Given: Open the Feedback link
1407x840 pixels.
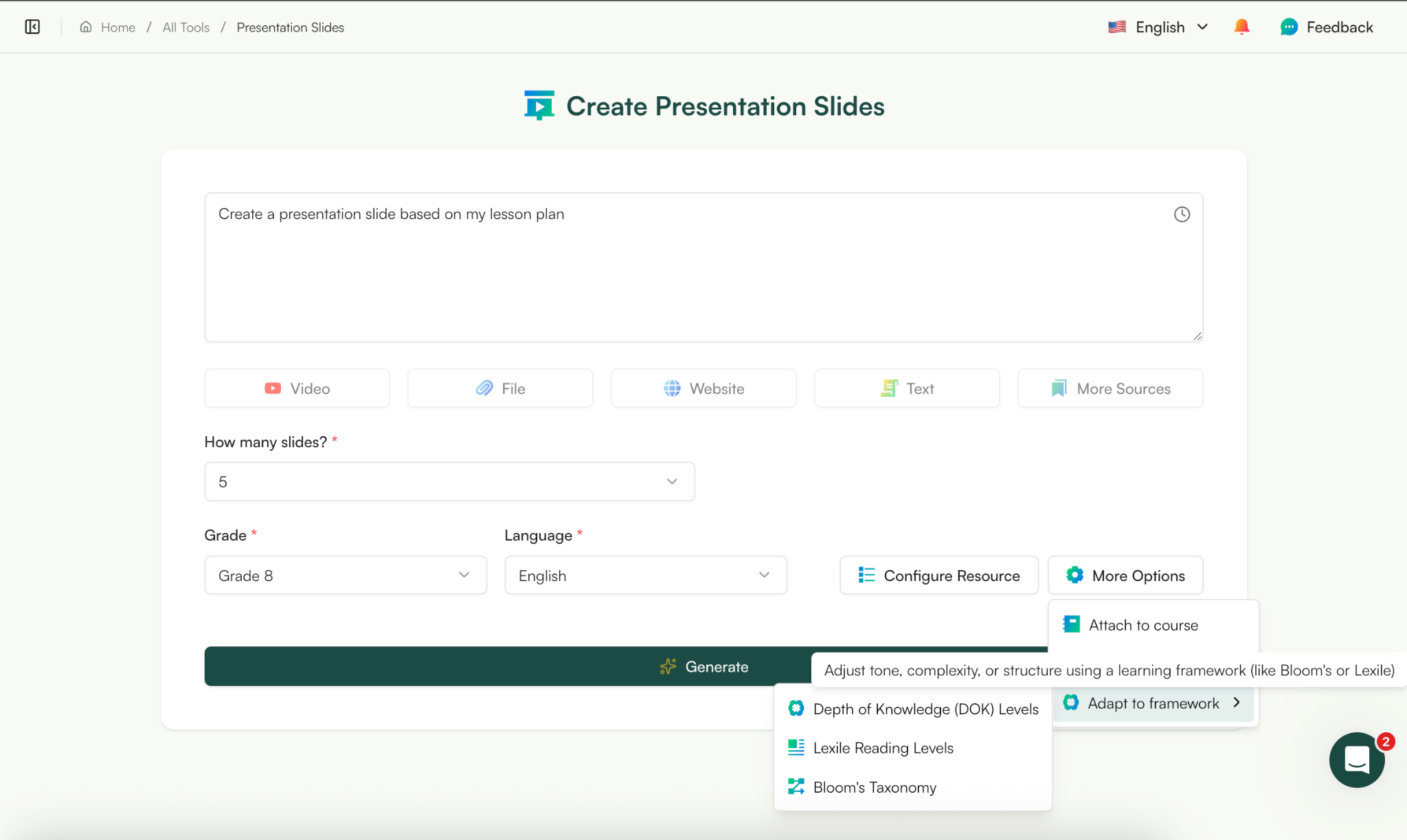Looking at the screenshot, I should point(1325,27).
